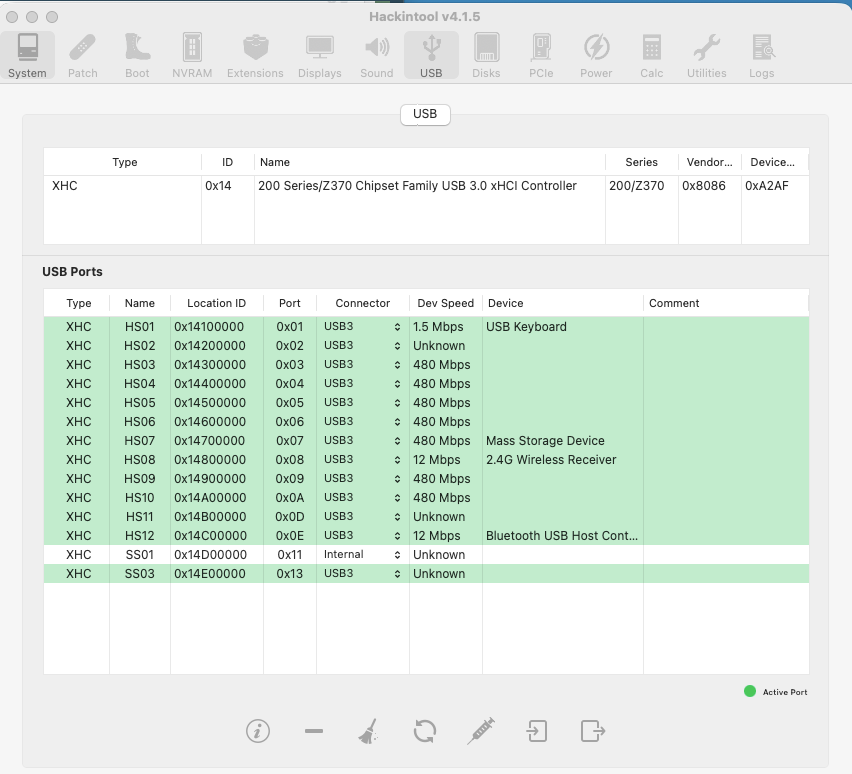The width and height of the screenshot is (852, 774).
Task: Open the Boot section
Action: [x=137, y=56]
